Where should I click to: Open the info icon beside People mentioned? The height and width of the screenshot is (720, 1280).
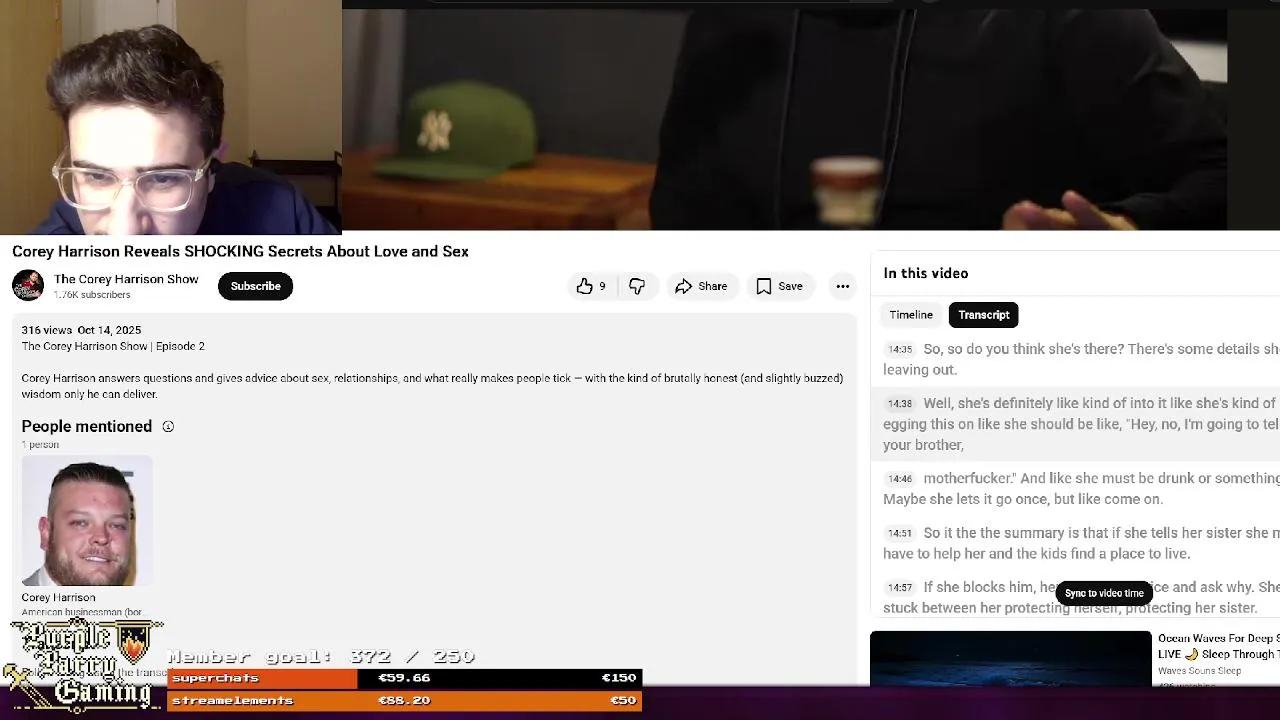click(x=168, y=427)
